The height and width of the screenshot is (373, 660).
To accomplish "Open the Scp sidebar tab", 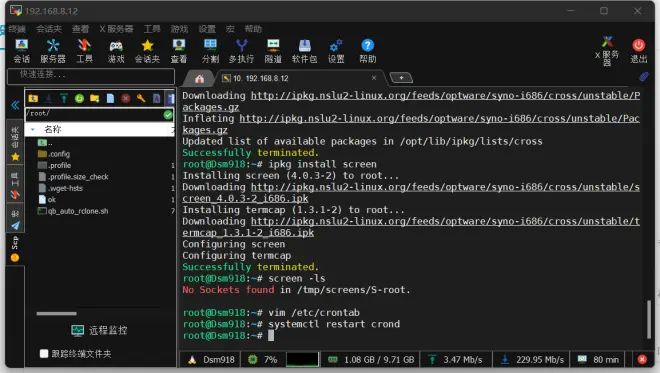I will (x=15, y=249).
